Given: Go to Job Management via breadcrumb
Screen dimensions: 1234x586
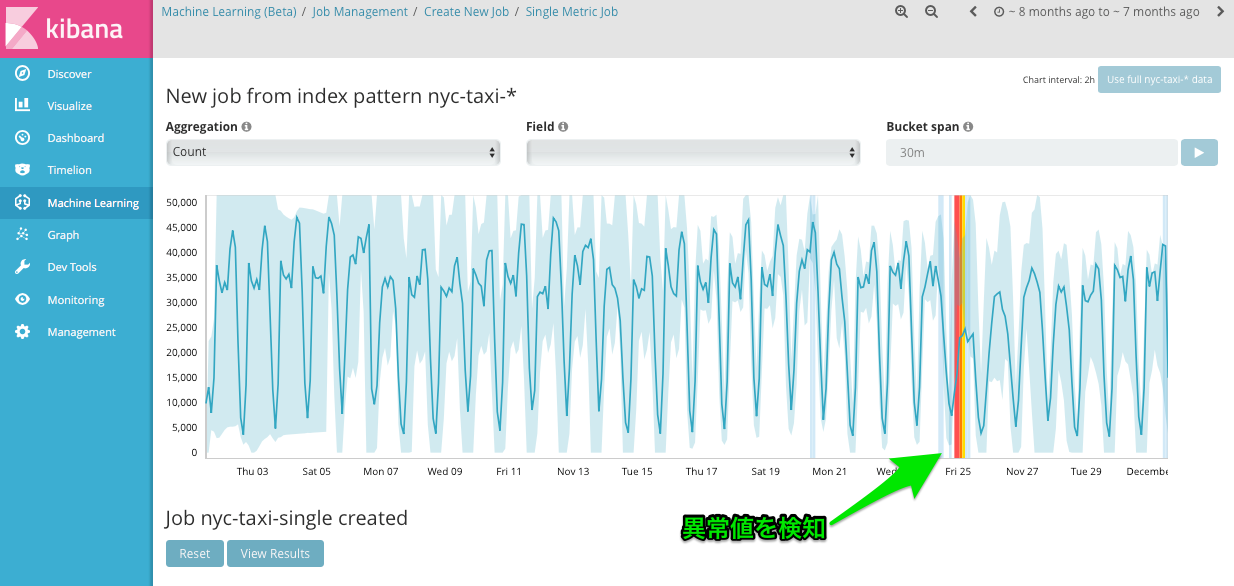Looking at the screenshot, I should click(360, 11).
